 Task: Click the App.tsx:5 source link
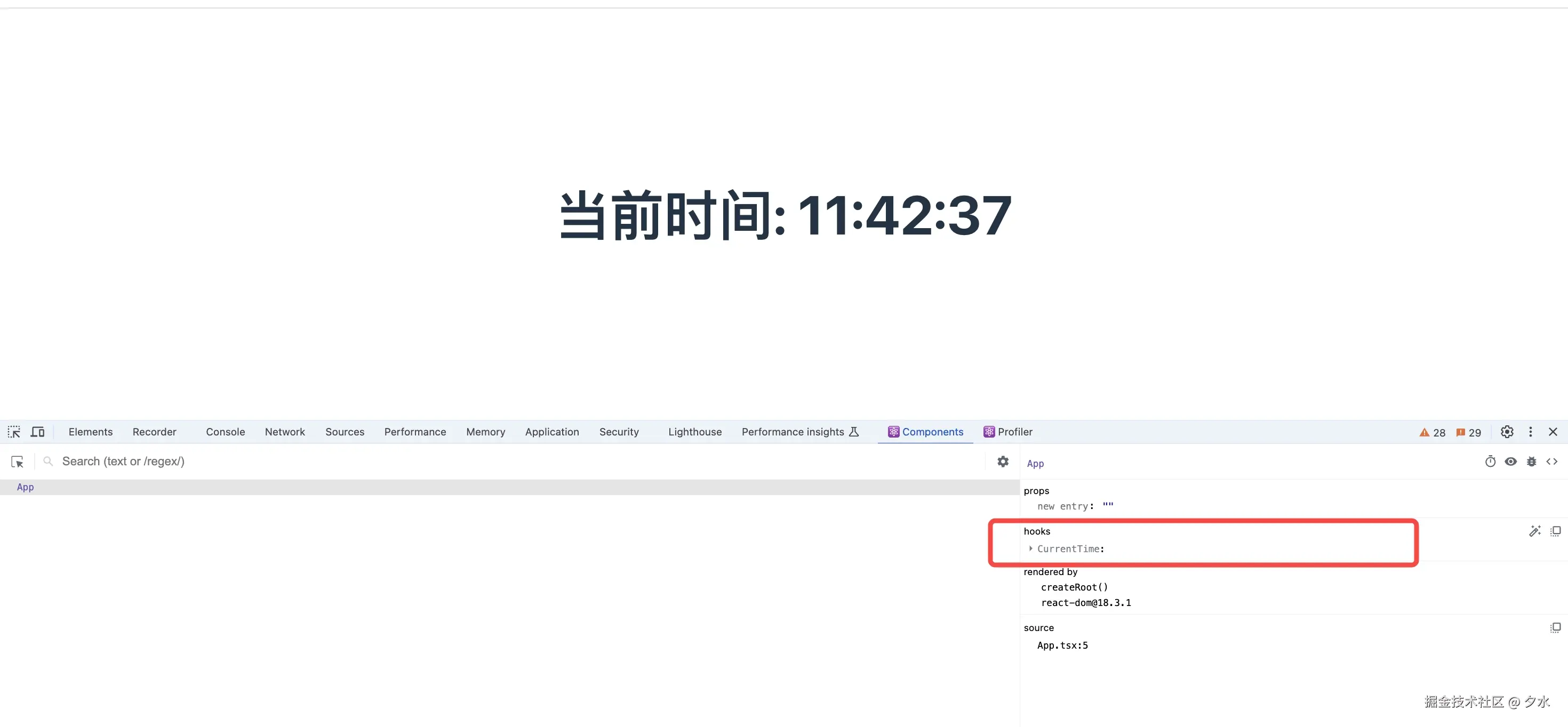tap(1062, 645)
